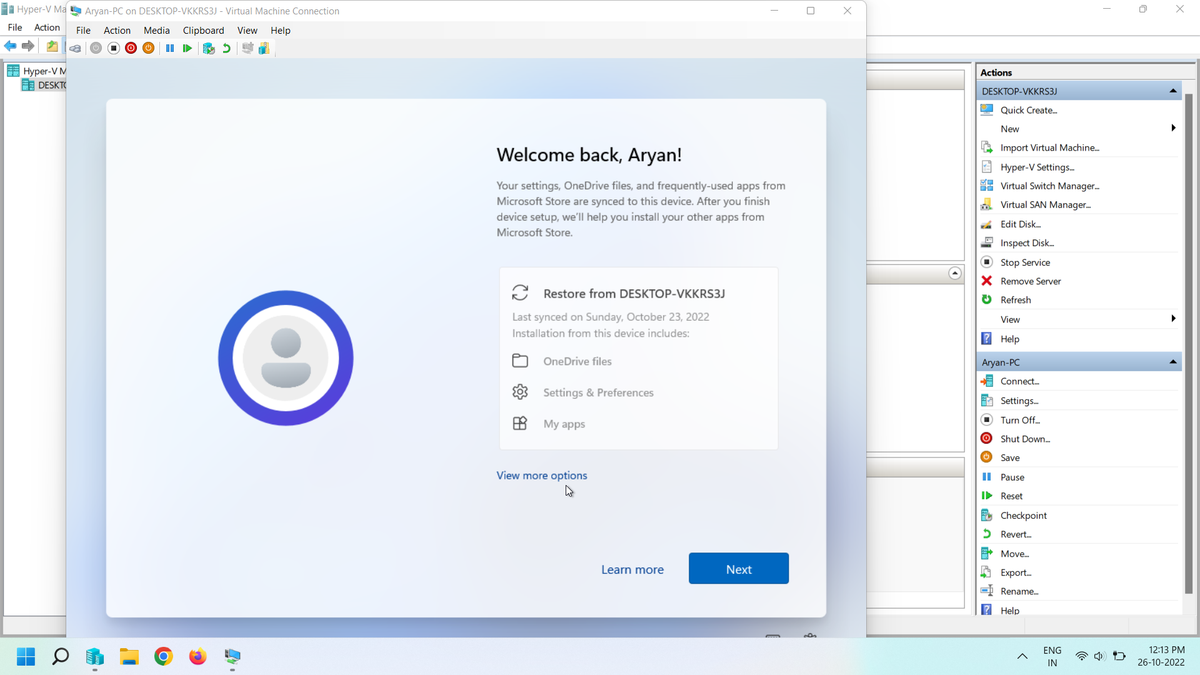Click the volume speaker tray icon
Image resolution: width=1200 pixels, height=675 pixels.
tap(1099, 656)
